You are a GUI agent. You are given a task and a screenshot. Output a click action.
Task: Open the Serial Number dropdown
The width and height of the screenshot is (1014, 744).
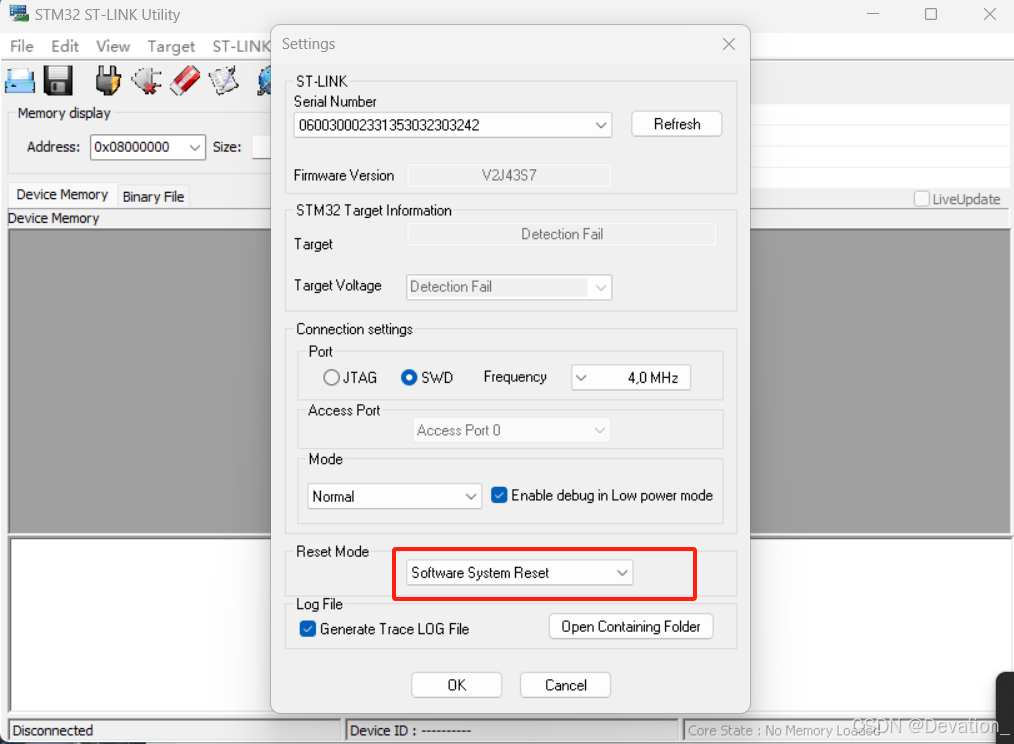[453, 125]
